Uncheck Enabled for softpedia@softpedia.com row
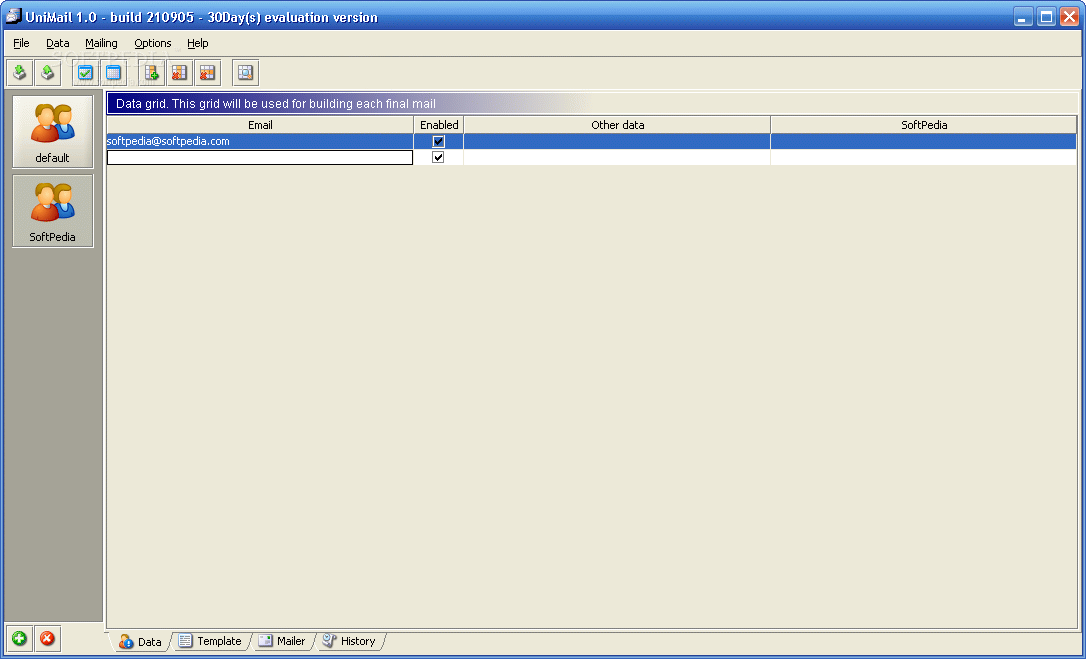Screen dimensions: 1086x659 click(x=438, y=141)
